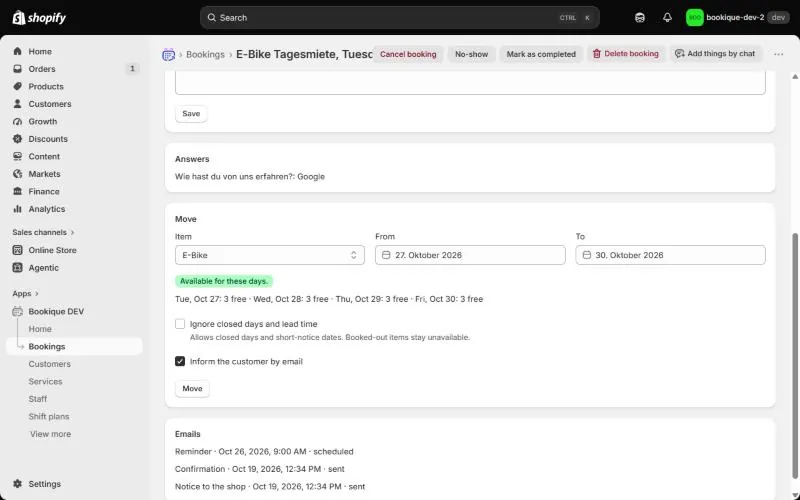Click the Available for these days badge
This screenshot has width=800, height=500.
[223, 281]
